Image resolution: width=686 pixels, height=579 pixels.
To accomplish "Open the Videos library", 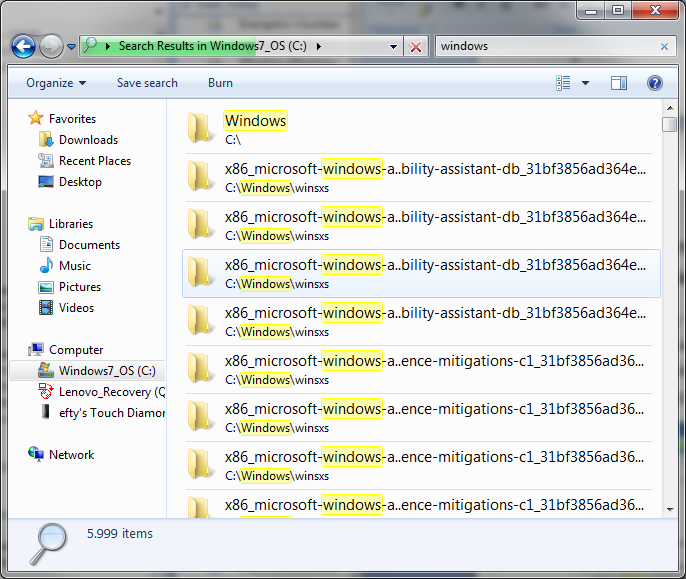I will tap(77, 308).
